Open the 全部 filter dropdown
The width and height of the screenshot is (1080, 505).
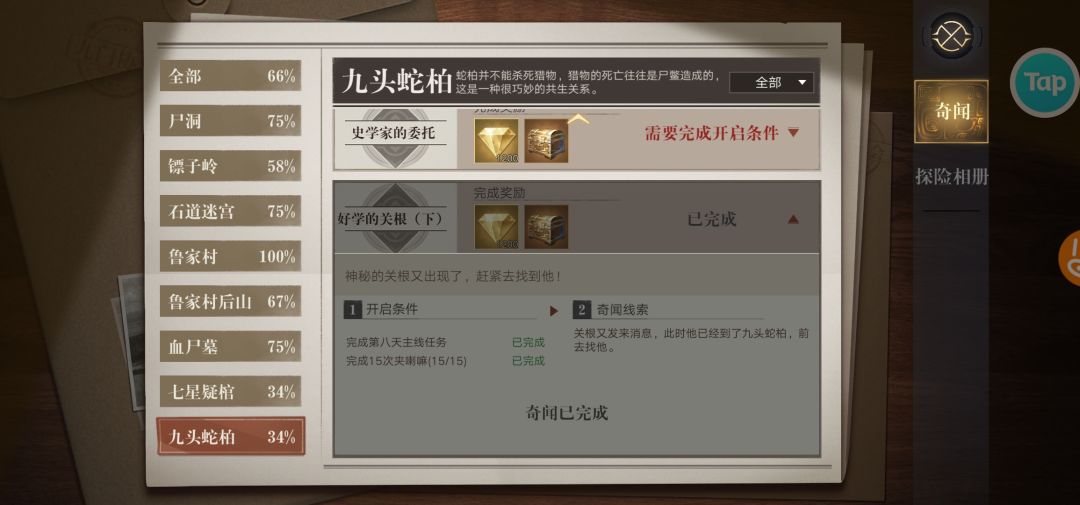(771, 83)
